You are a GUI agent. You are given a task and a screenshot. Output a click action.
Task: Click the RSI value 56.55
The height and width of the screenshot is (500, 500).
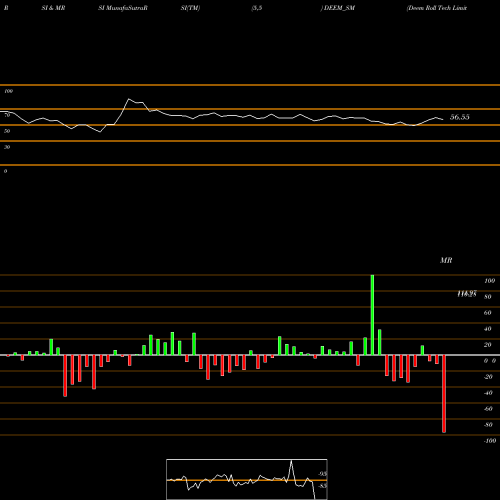460,117
